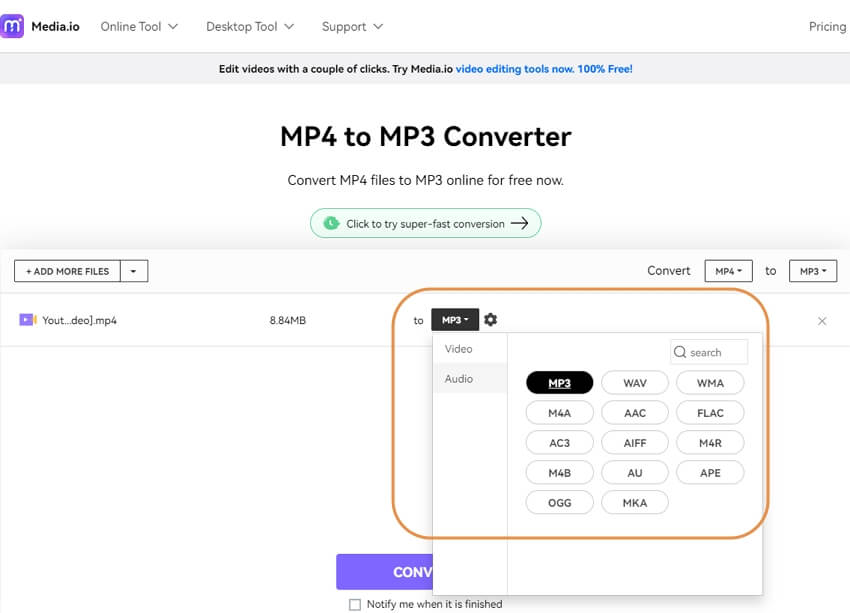850x613 pixels.
Task: Select M4A audio format
Action: 559,413
